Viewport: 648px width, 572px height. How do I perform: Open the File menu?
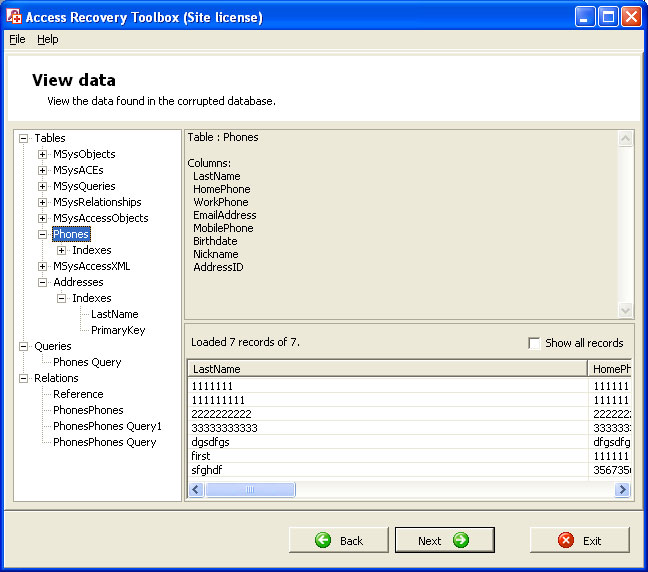(17, 39)
